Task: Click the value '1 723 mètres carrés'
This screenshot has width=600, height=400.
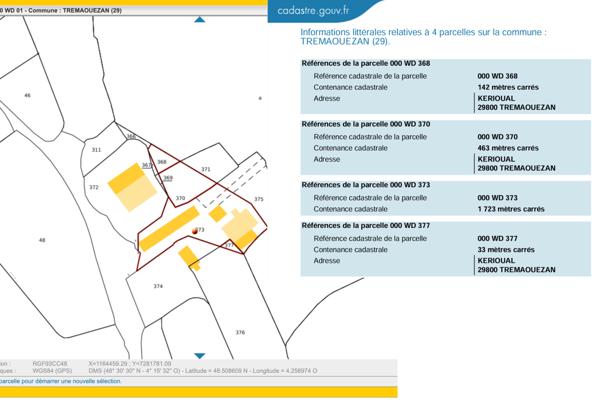Action: [x=511, y=209]
